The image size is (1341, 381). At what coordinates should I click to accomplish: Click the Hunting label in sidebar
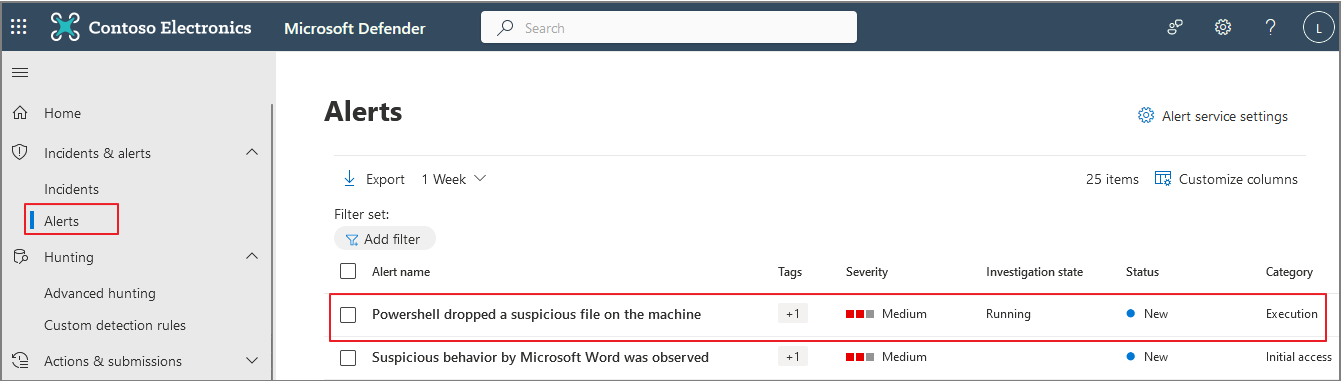69,257
